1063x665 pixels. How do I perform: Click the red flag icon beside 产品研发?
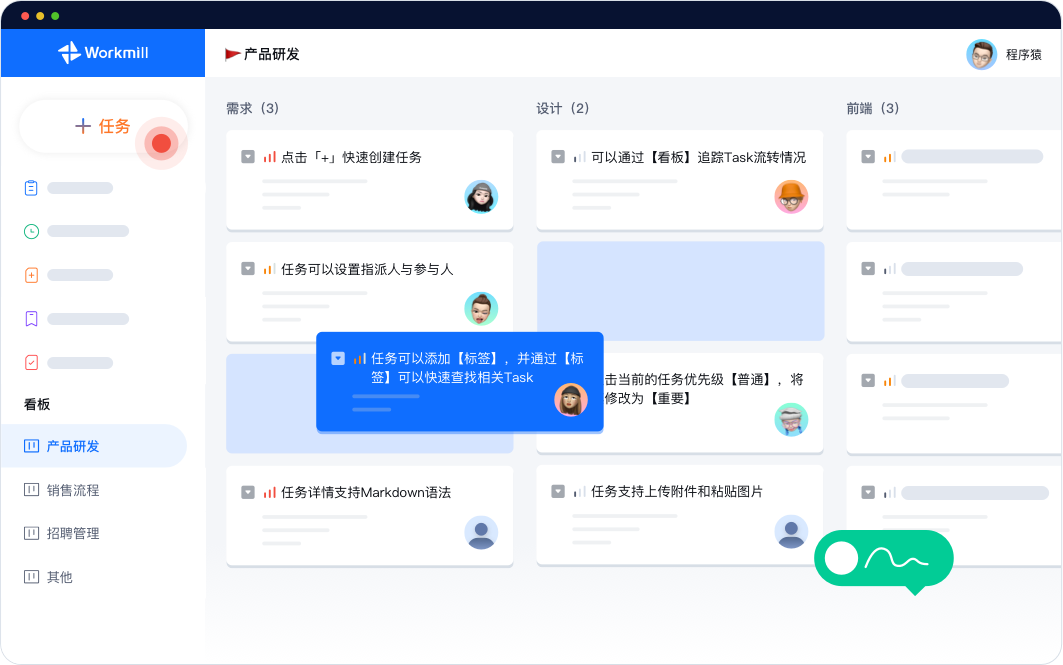click(x=232, y=54)
